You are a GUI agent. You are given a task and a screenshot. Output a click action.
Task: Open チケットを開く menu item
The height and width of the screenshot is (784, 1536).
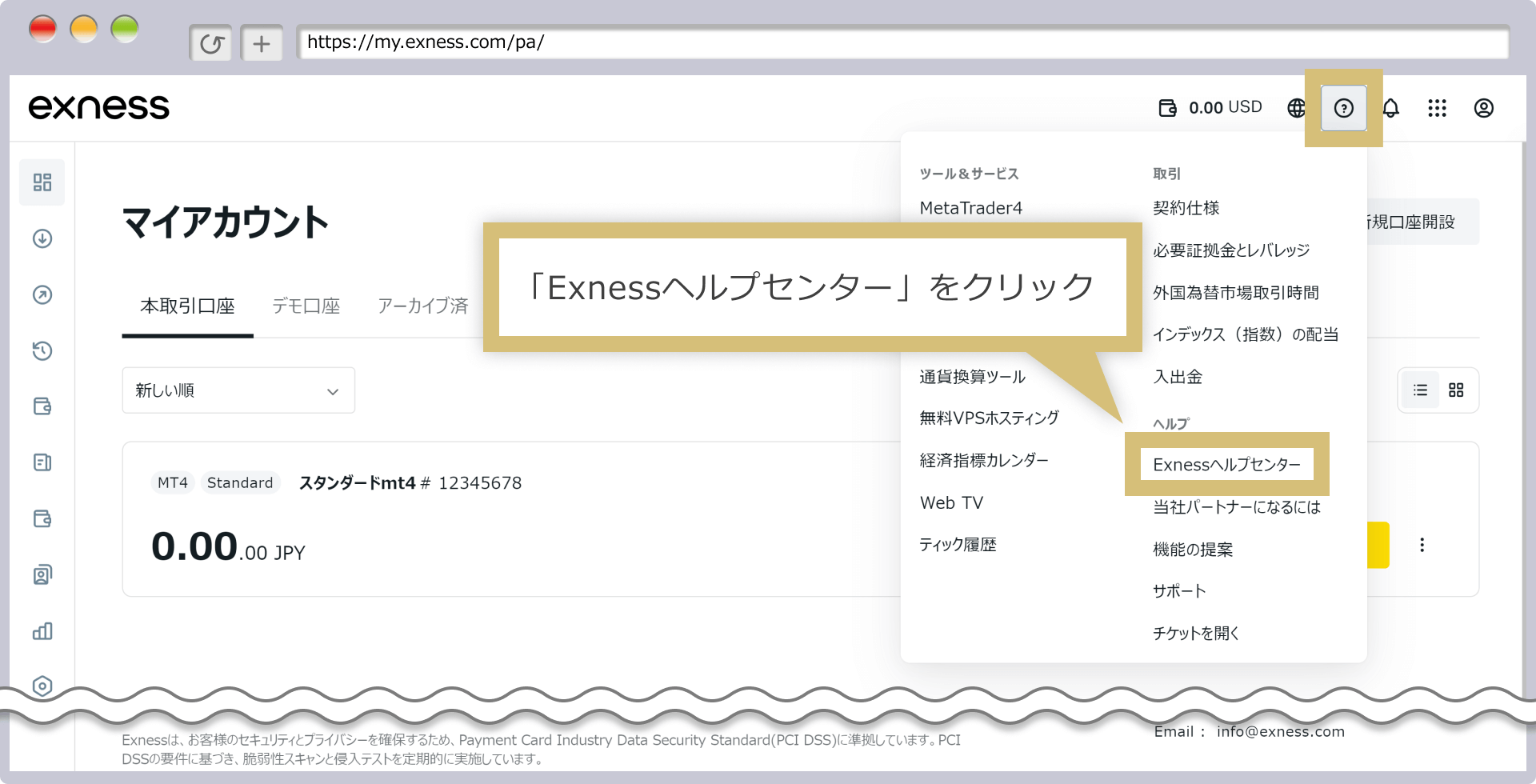click(1196, 634)
